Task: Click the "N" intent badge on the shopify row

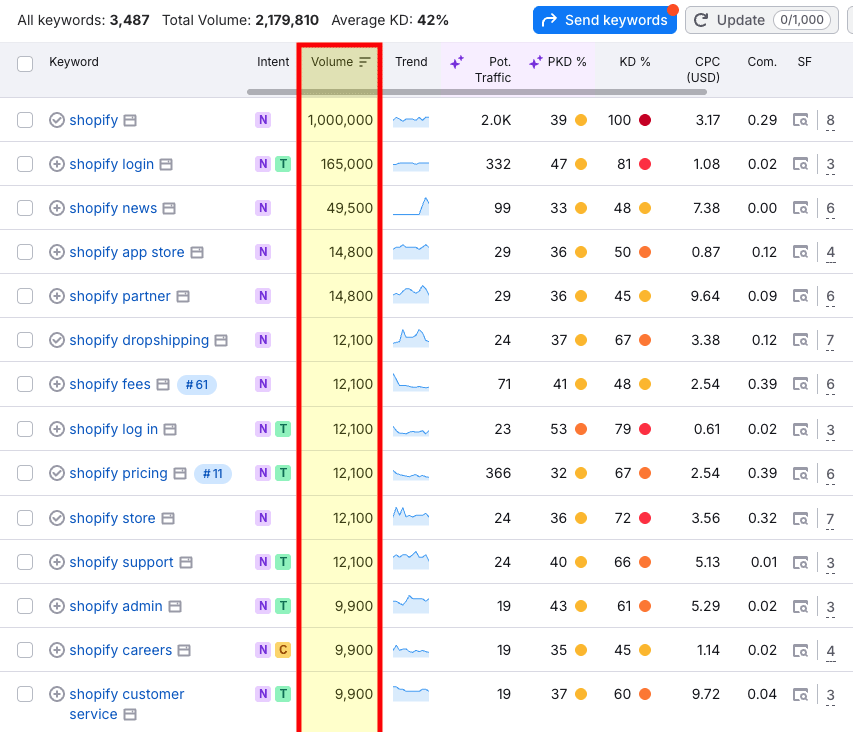Action: (261, 120)
